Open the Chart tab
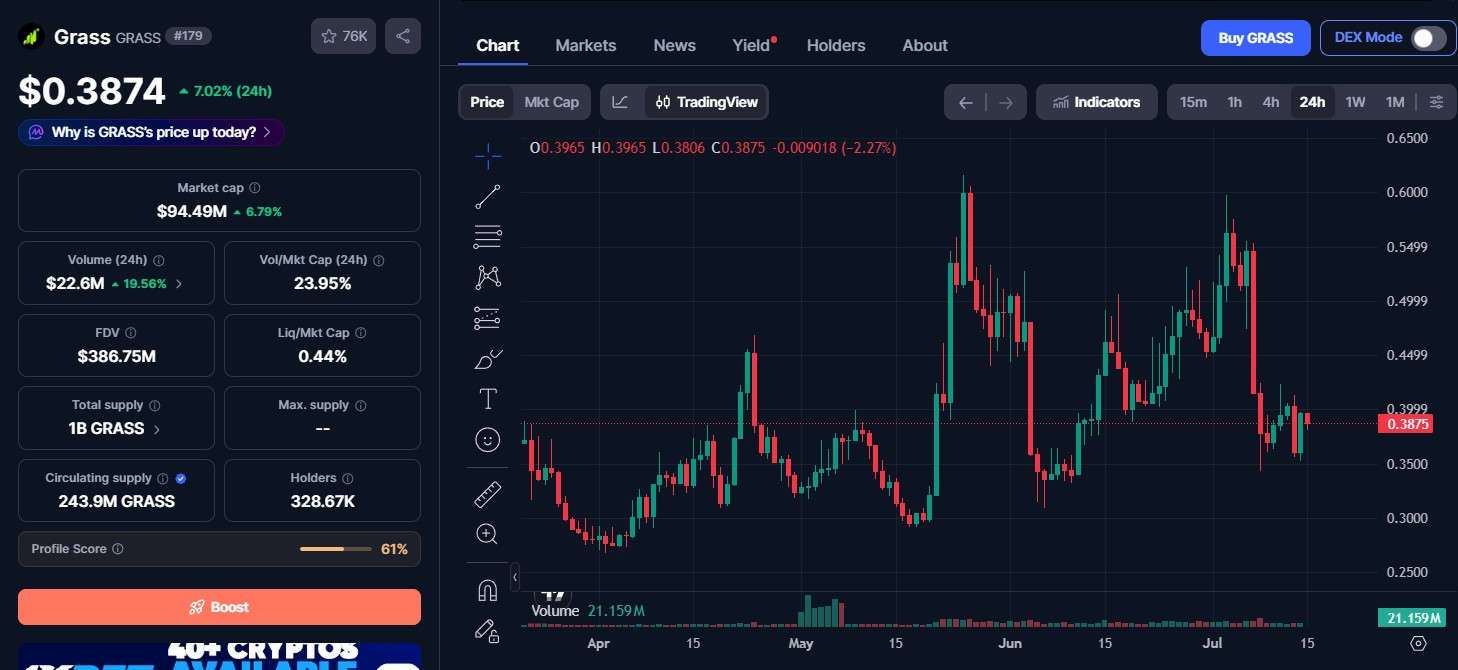Image resolution: width=1458 pixels, height=670 pixels. tap(498, 45)
